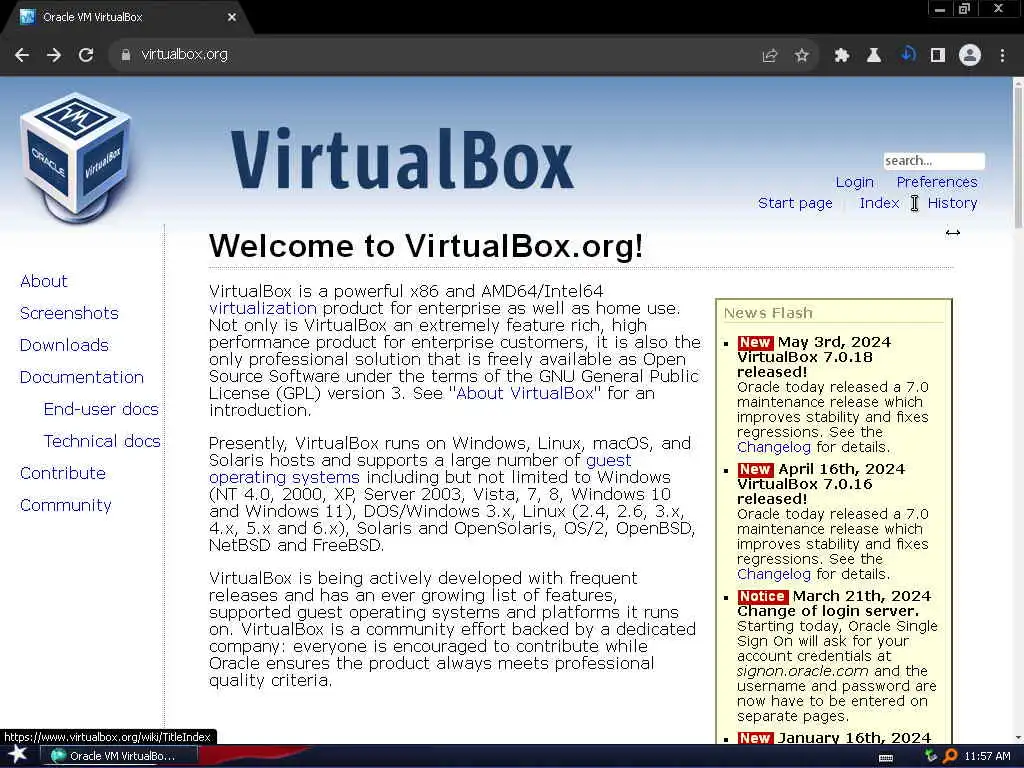Click the May 3rd, 2024 news headline

(x=814, y=357)
